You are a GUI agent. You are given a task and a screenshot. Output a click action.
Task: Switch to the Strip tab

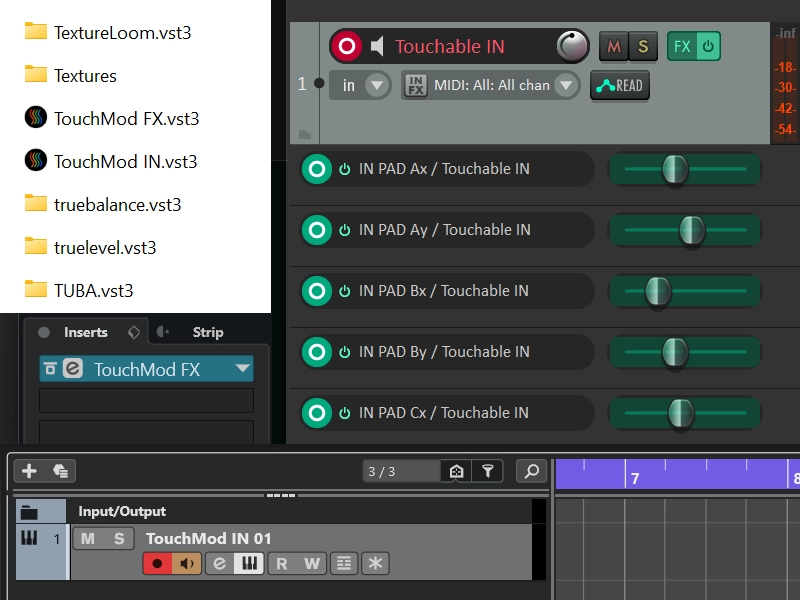(208, 332)
